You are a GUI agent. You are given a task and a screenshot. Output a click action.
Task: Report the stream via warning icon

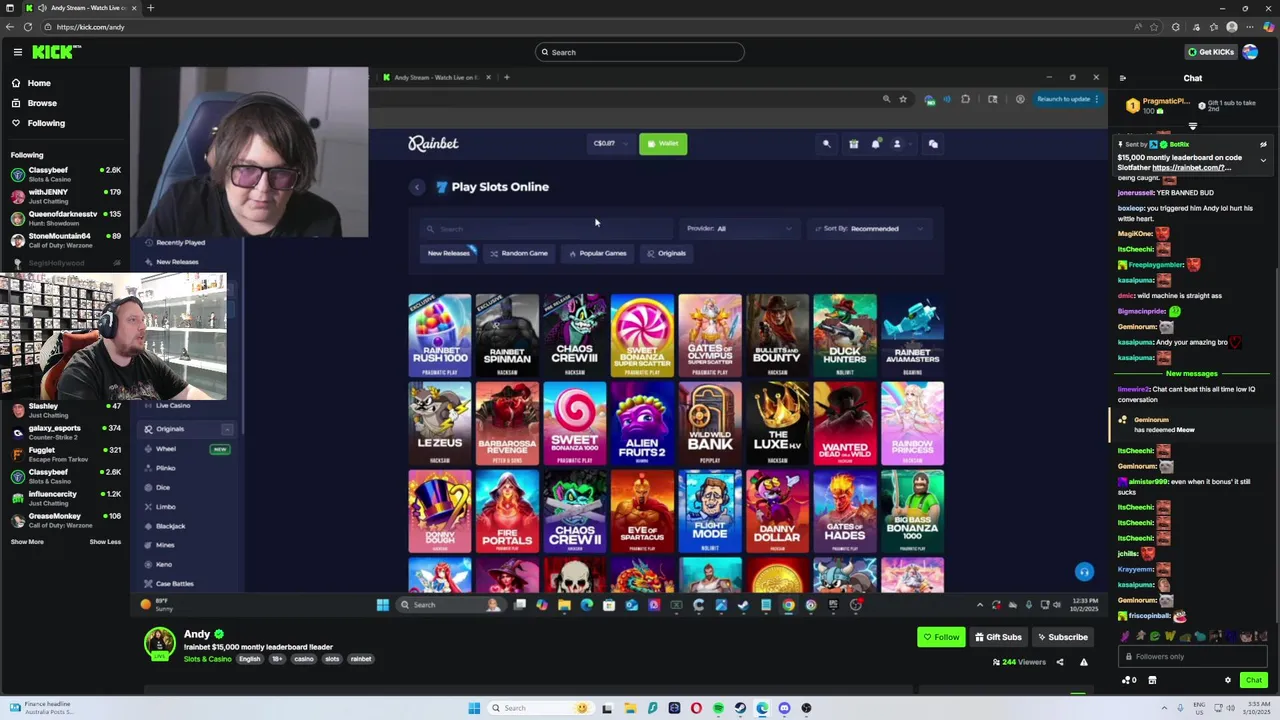tap(1083, 662)
